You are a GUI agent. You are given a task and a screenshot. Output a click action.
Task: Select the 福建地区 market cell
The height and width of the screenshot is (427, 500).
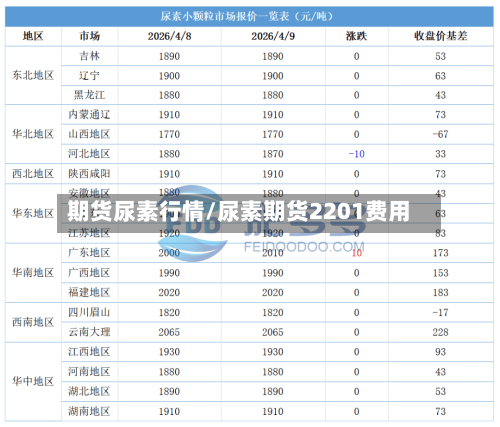pos(89,292)
